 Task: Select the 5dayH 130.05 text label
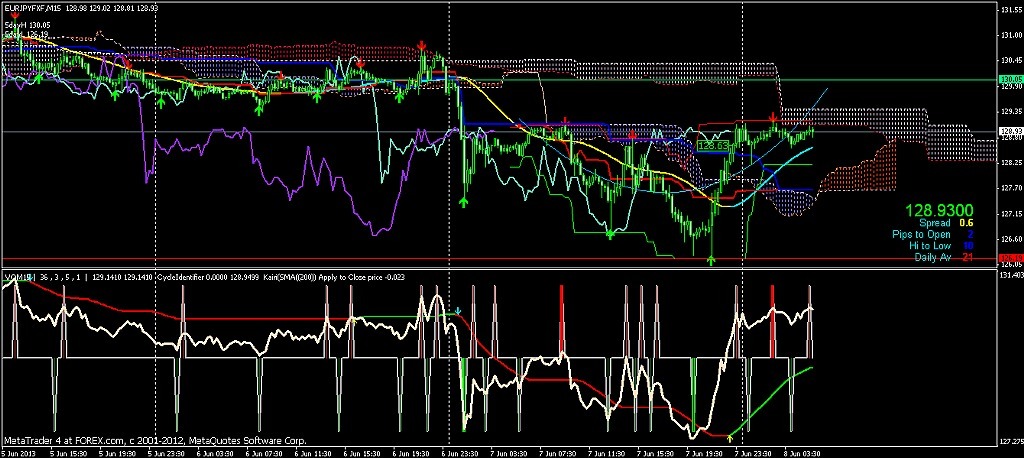[28, 24]
